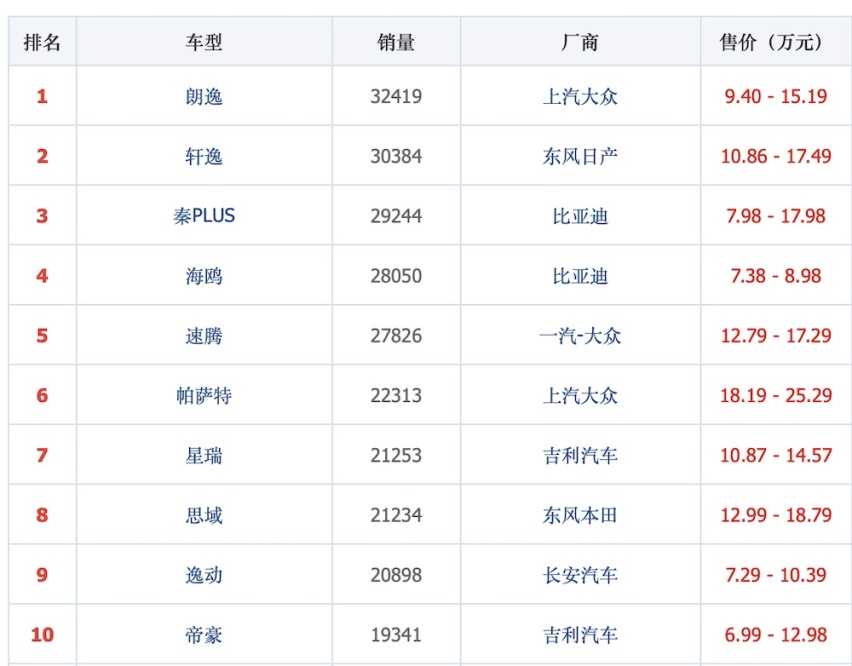Click rank number 3 in 秦PLUS row
Image resolution: width=852 pixels, height=666 pixels.
point(42,216)
